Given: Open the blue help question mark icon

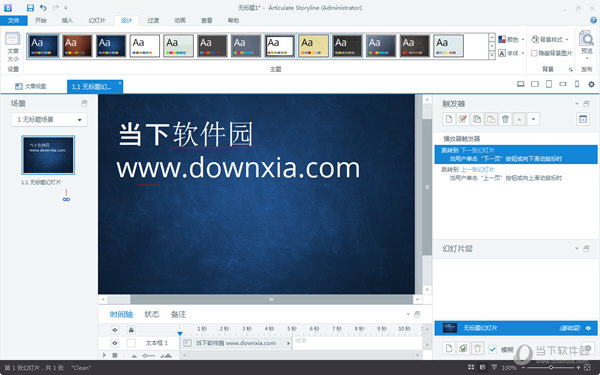Looking at the screenshot, I should coord(593,21).
